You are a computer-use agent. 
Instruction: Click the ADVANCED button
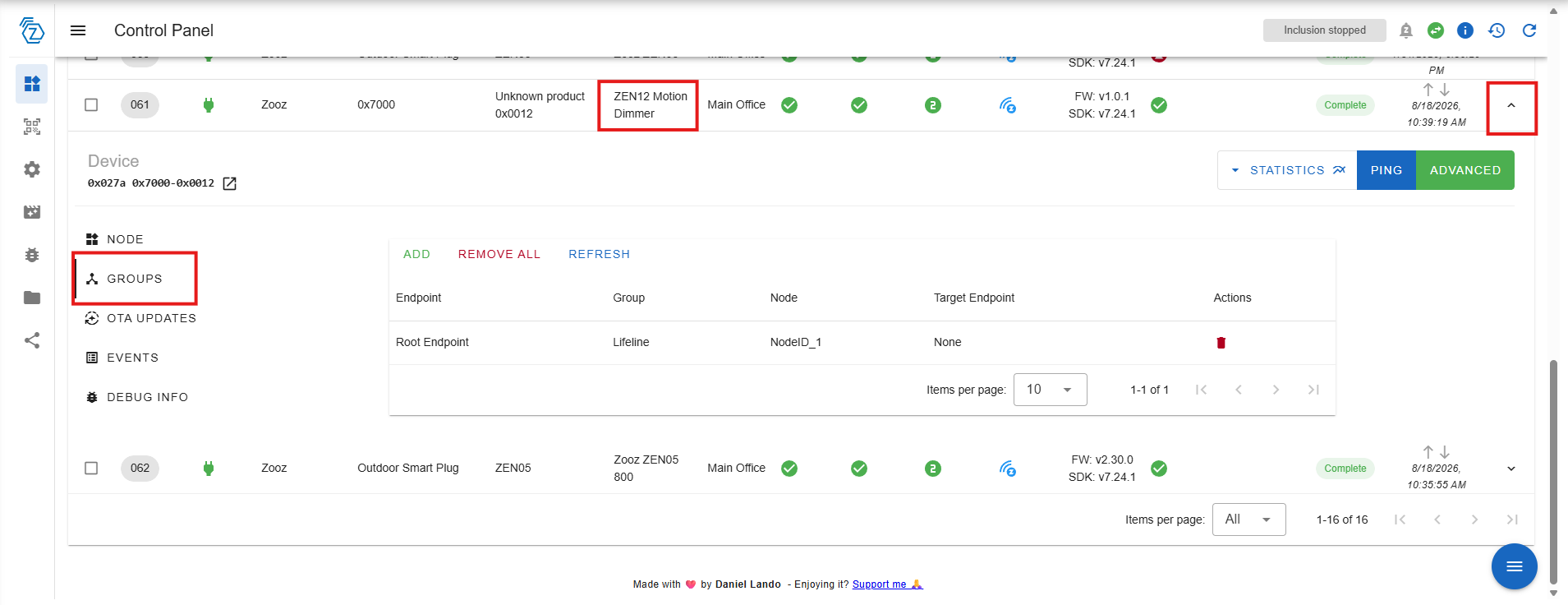pos(1465,170)
